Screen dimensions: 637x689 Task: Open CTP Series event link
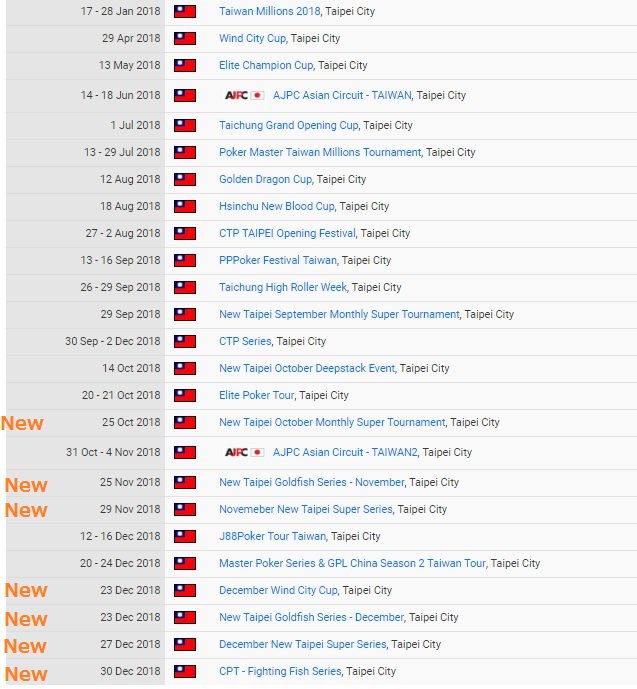point(245,341)
